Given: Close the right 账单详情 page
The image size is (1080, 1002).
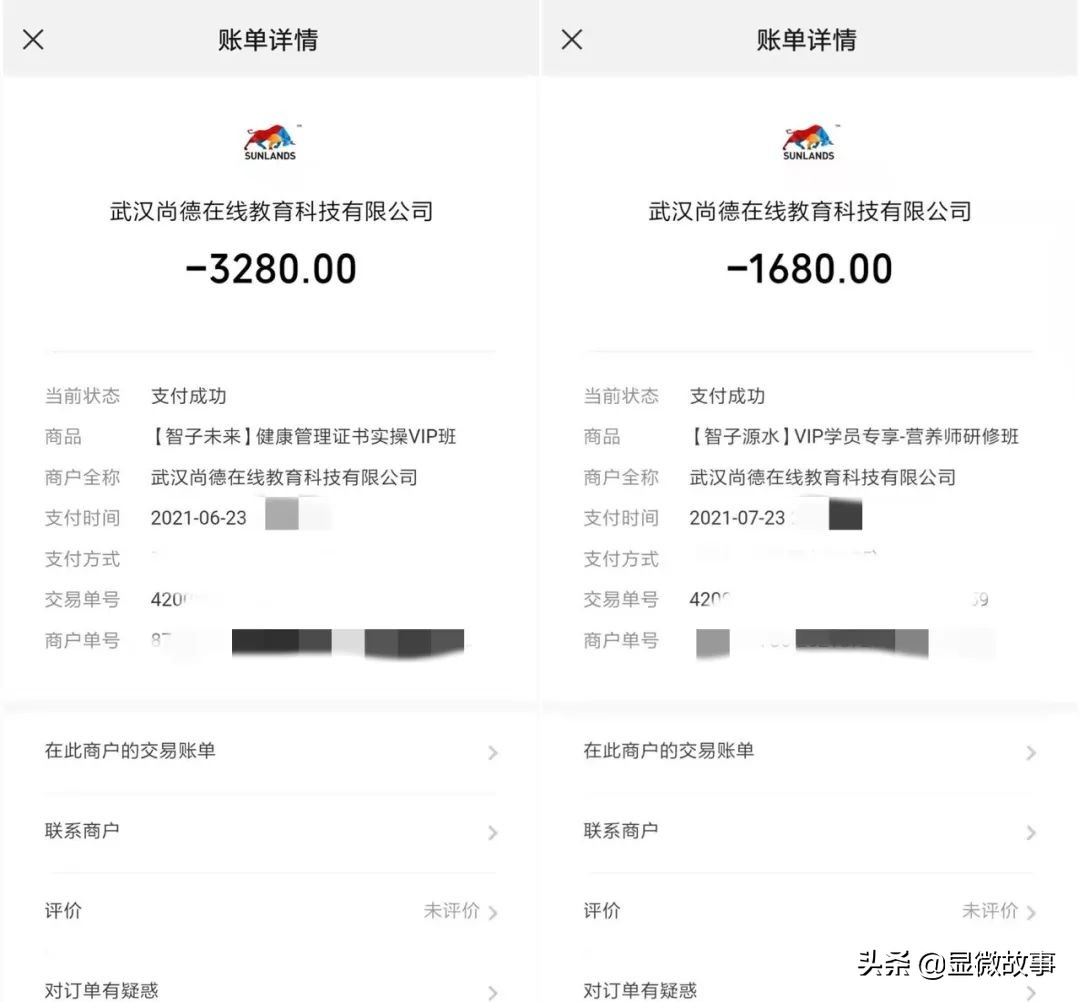Looking at the screenshot, I should click(571, 39).
